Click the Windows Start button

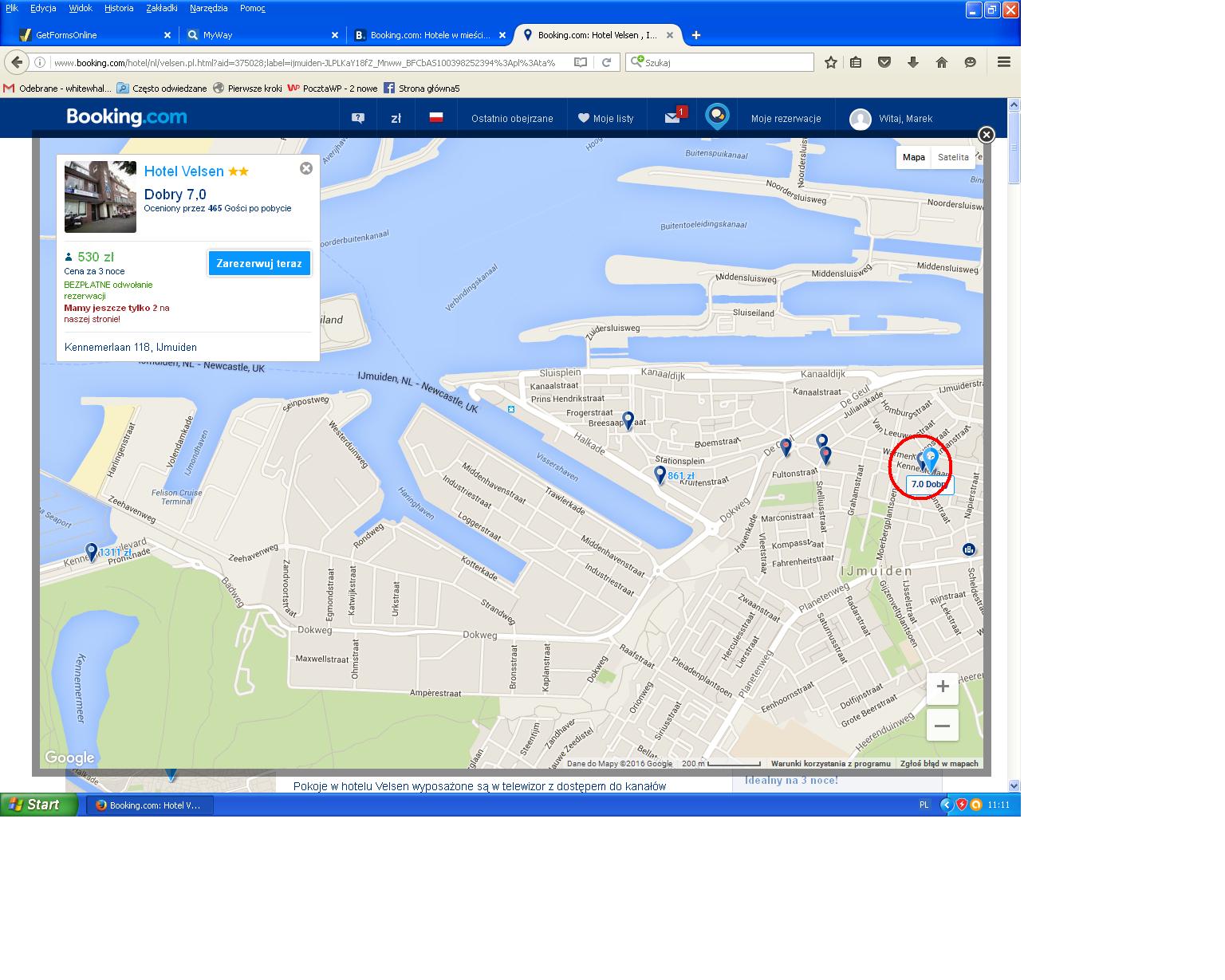39,805
